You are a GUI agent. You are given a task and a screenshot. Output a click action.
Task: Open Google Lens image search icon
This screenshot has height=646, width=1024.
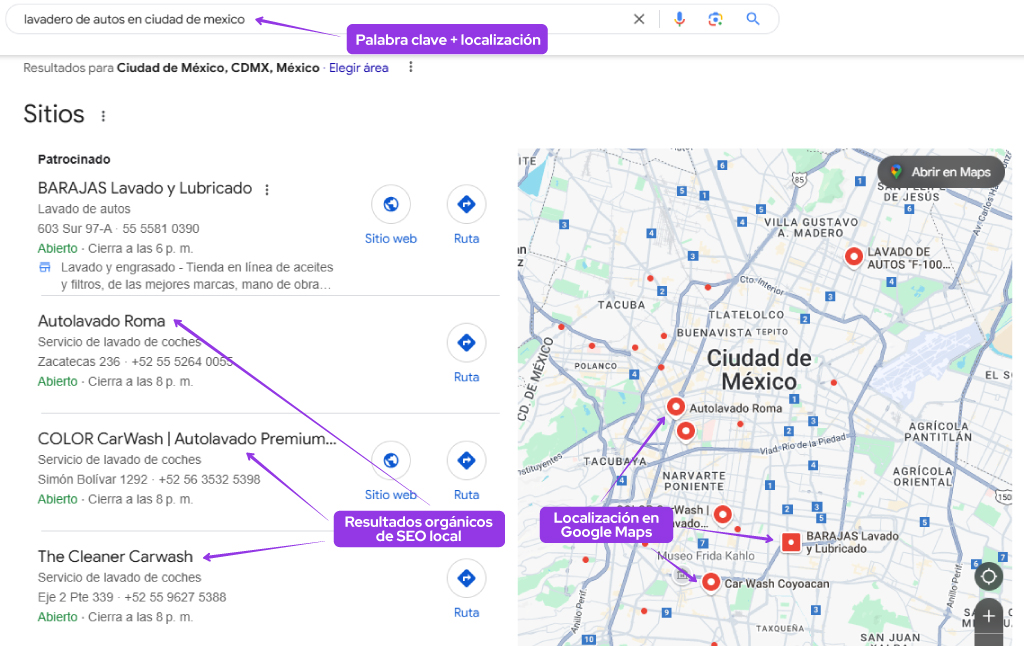(x=716, y=20)
